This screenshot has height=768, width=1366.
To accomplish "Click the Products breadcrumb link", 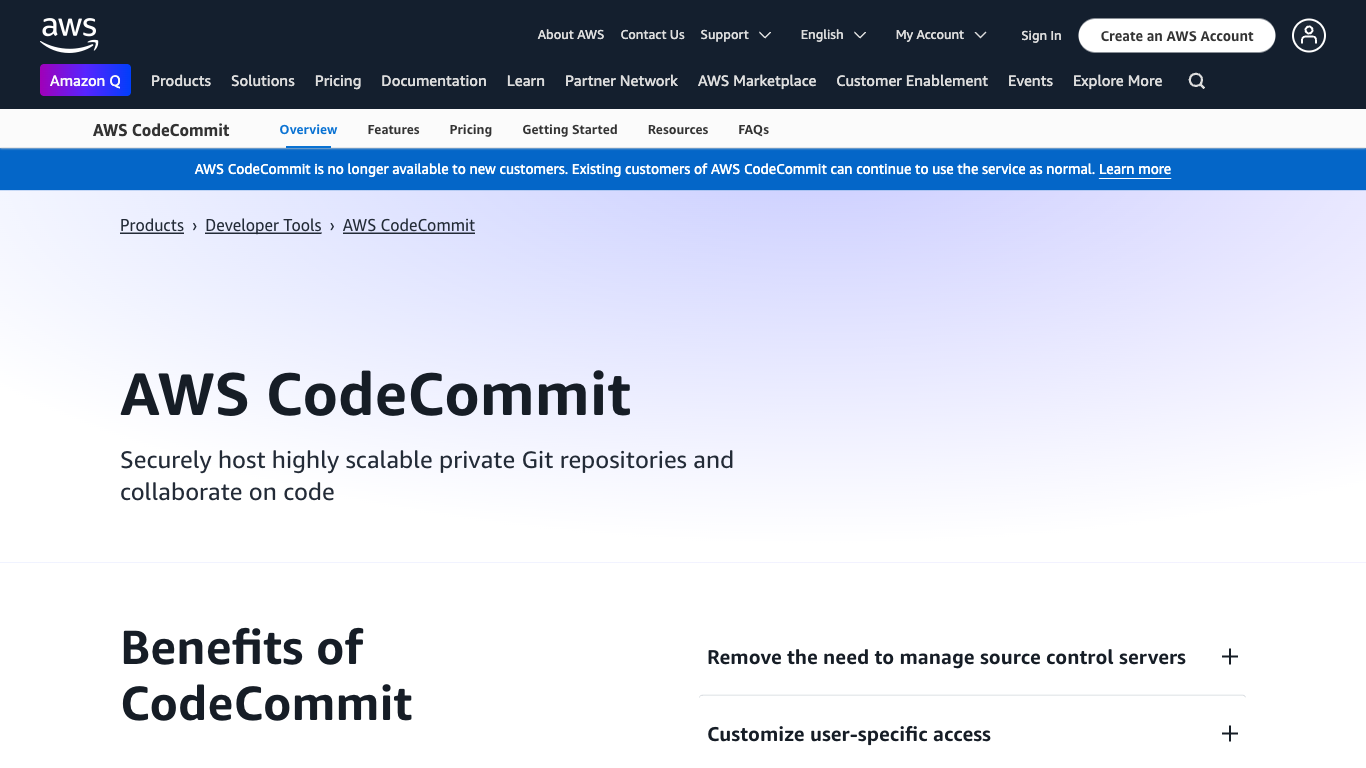I will [152, 226].
